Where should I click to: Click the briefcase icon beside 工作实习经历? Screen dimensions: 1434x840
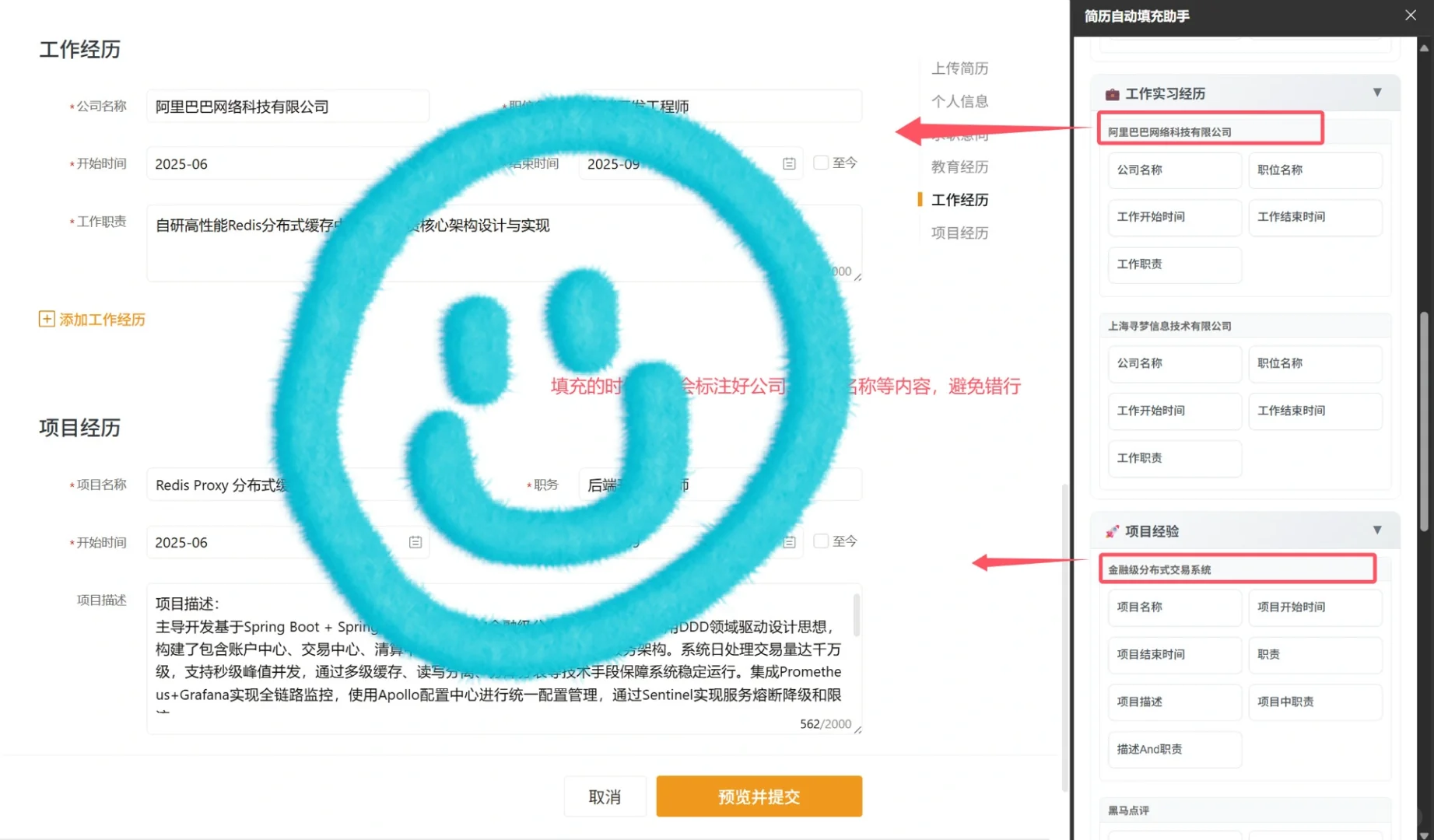pyautogui.click(x=1113, y=93)
